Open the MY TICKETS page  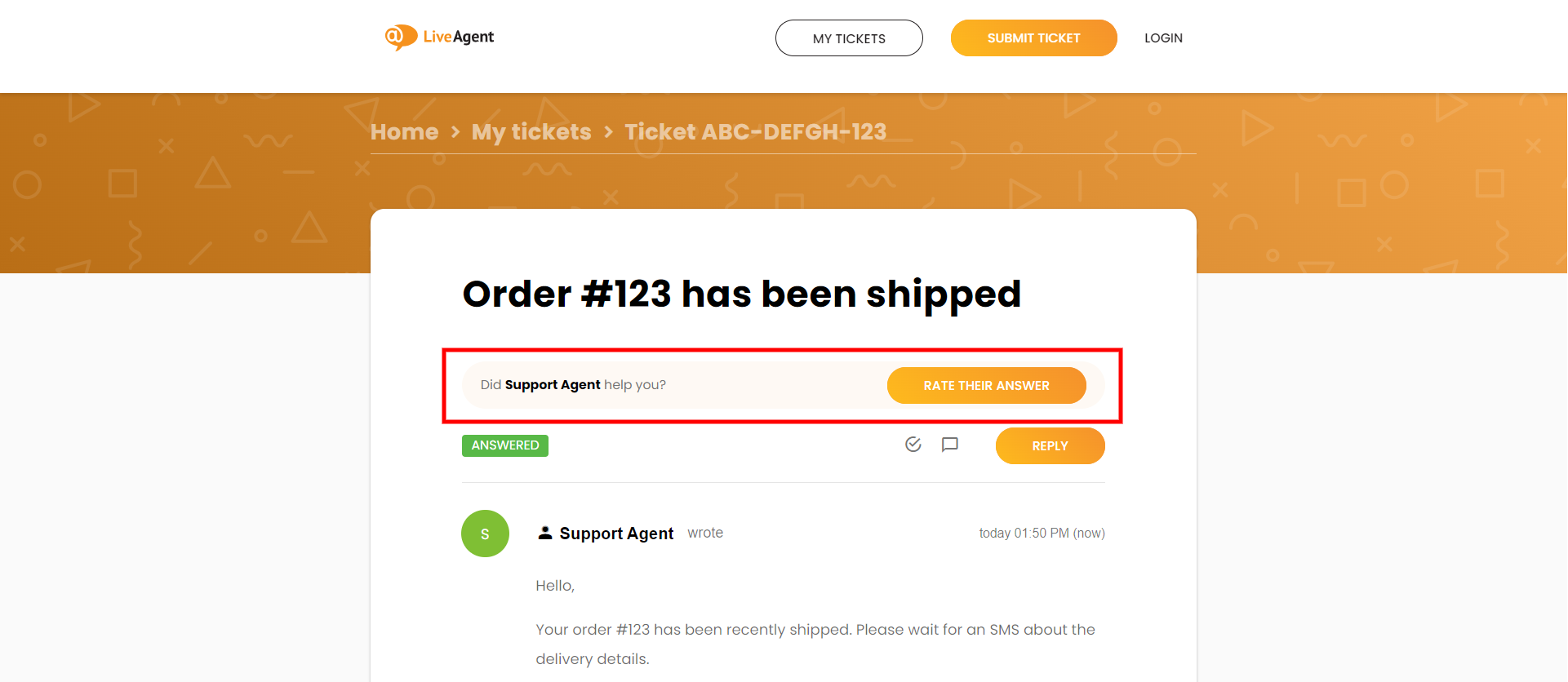[x=849, y=38]
